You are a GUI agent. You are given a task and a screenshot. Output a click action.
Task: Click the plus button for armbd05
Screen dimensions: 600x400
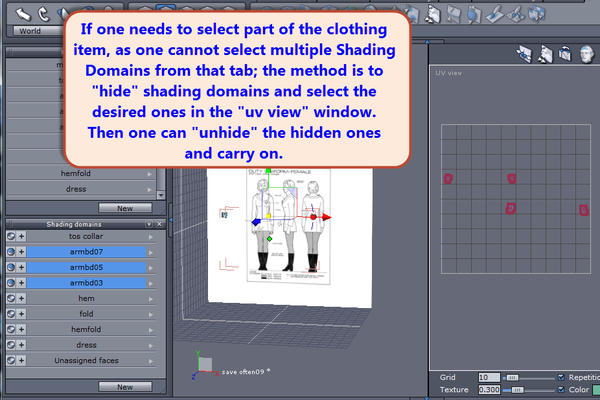21,267
